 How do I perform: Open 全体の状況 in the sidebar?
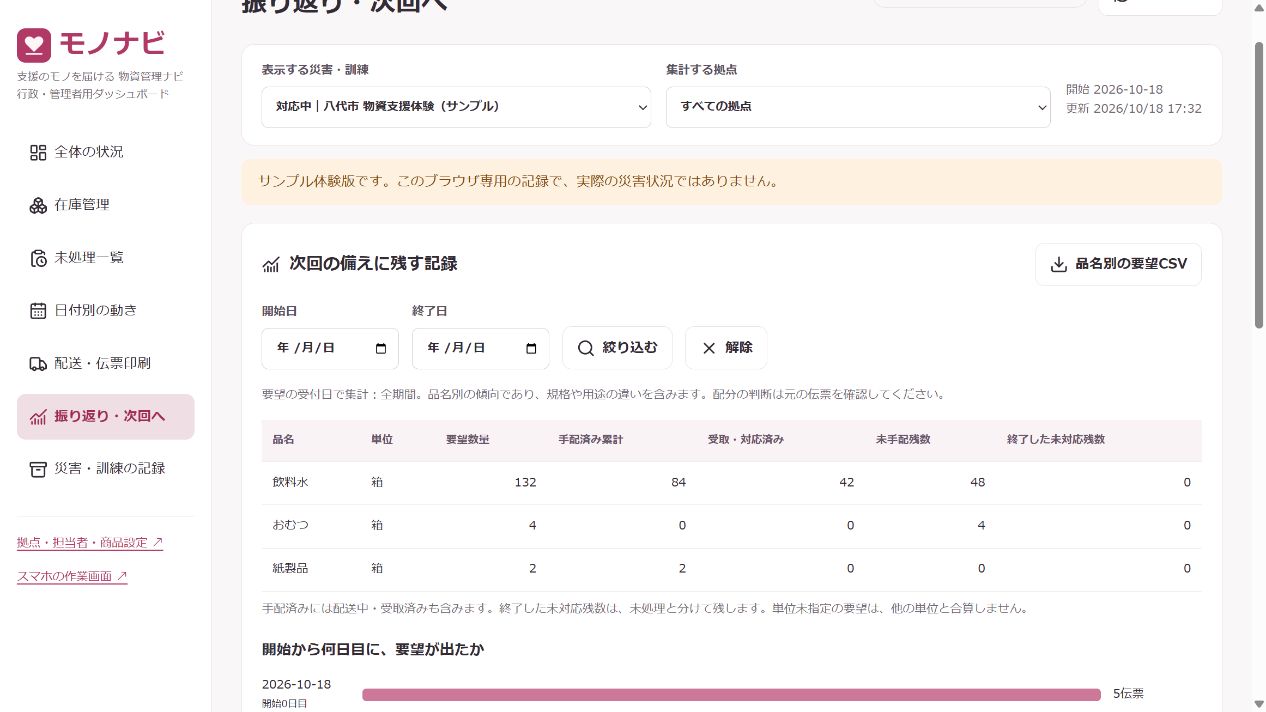pos(105,152)
